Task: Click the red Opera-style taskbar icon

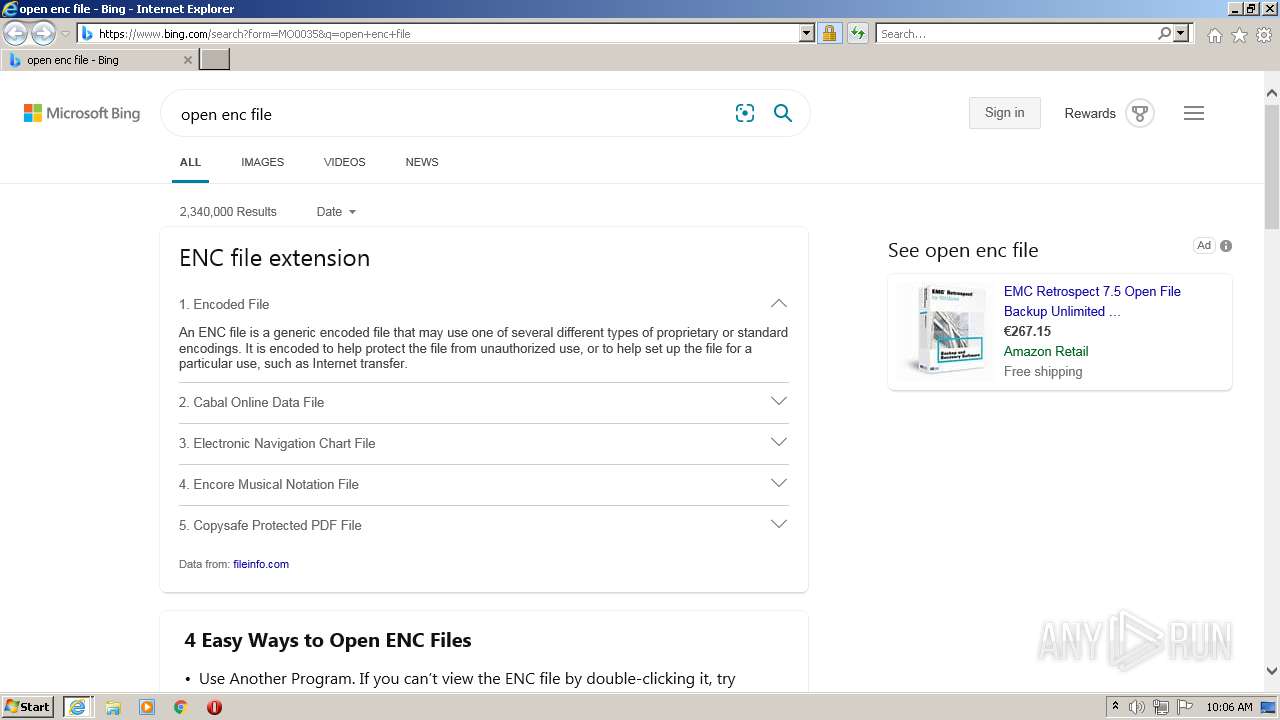Action: [x=214, y=707]
